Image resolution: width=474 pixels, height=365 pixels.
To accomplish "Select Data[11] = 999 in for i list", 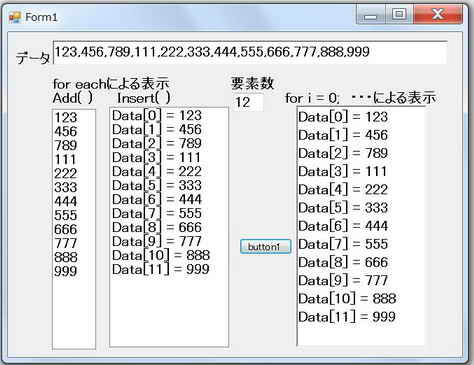I will (x=347, y=317).
